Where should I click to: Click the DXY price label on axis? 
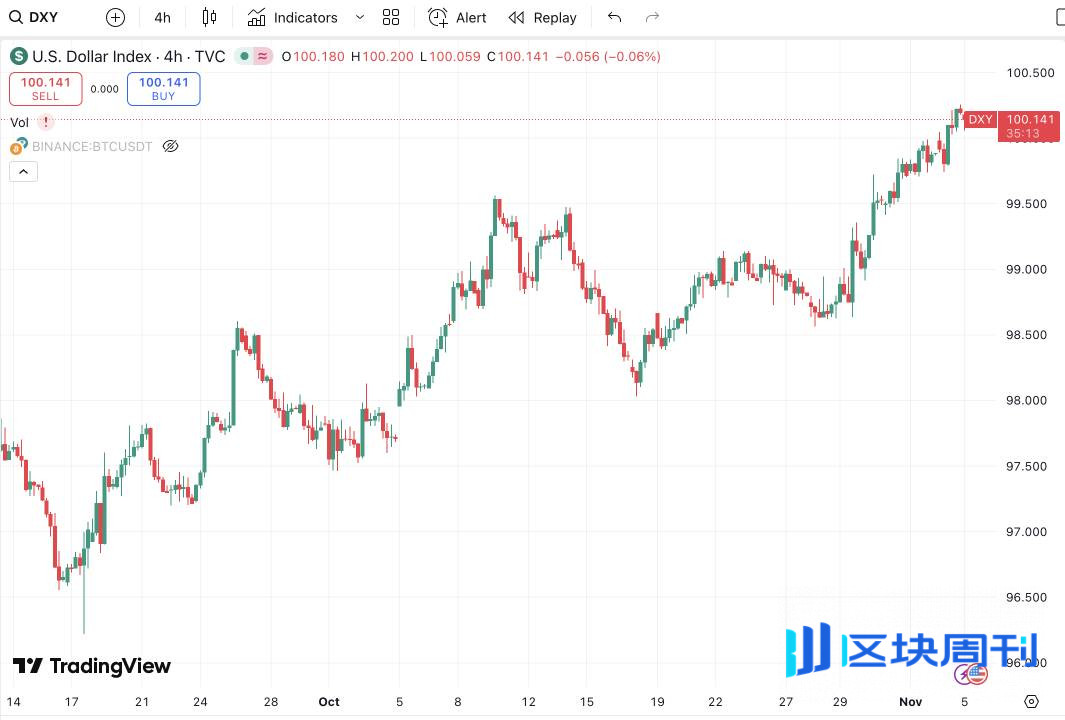click(x=980, y=120)
